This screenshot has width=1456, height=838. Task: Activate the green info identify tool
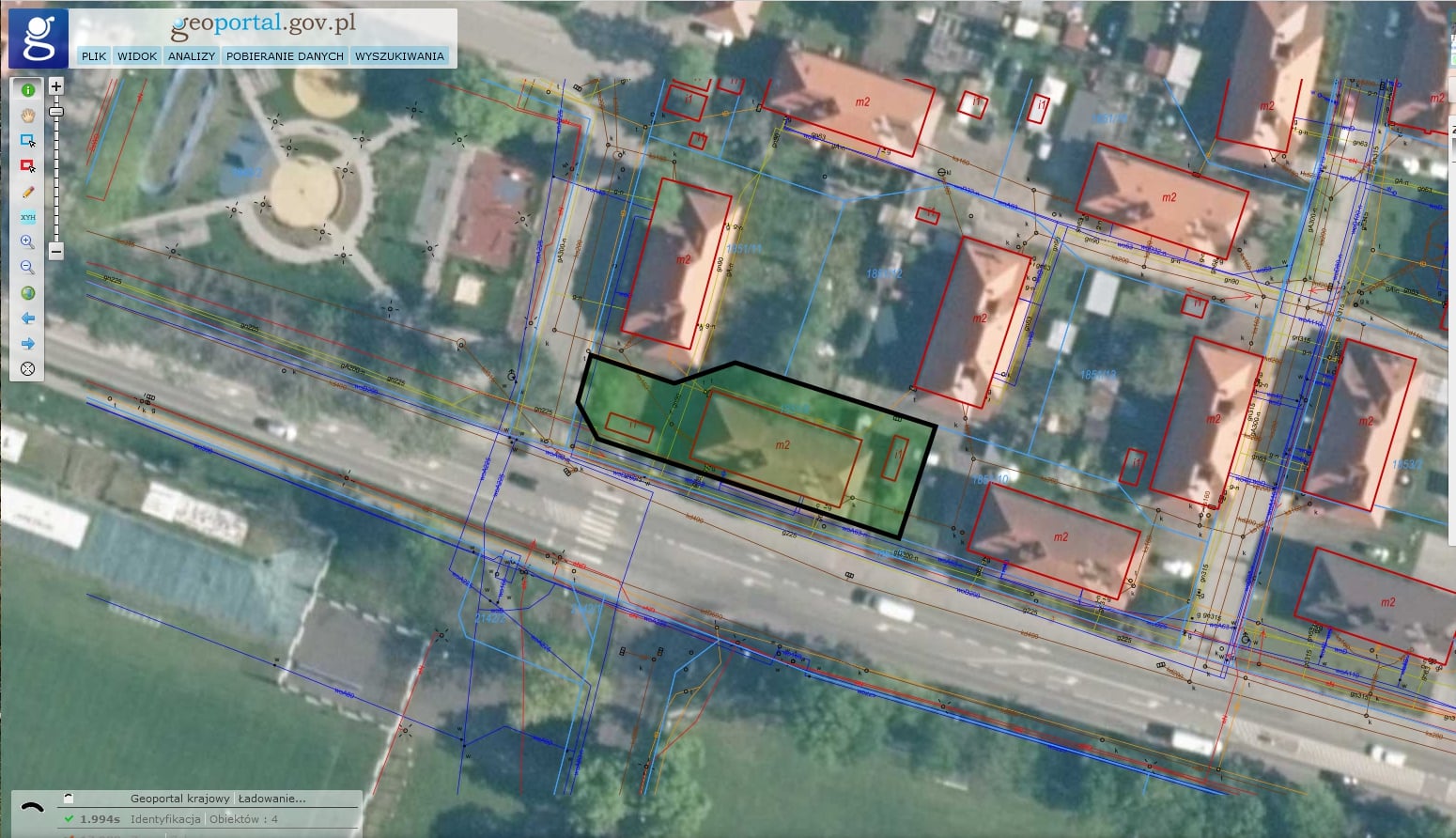[x=28, y=90]
